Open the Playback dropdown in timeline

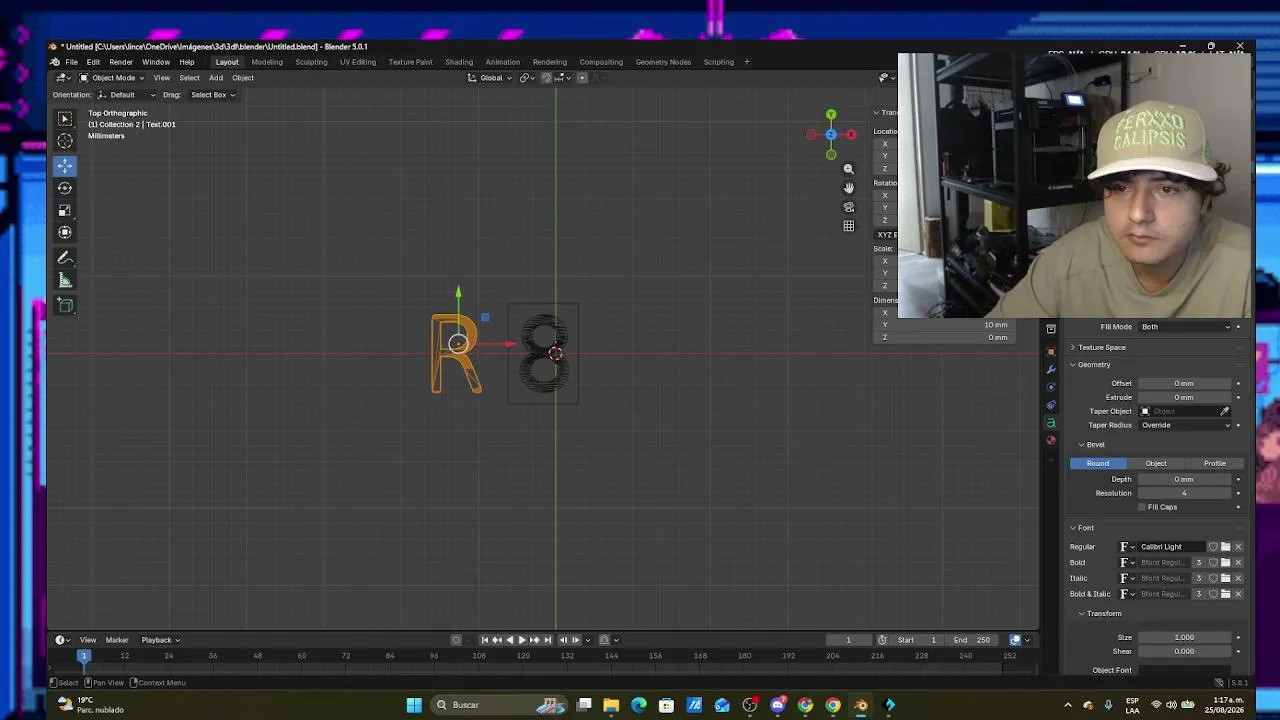tap(160, 640)
